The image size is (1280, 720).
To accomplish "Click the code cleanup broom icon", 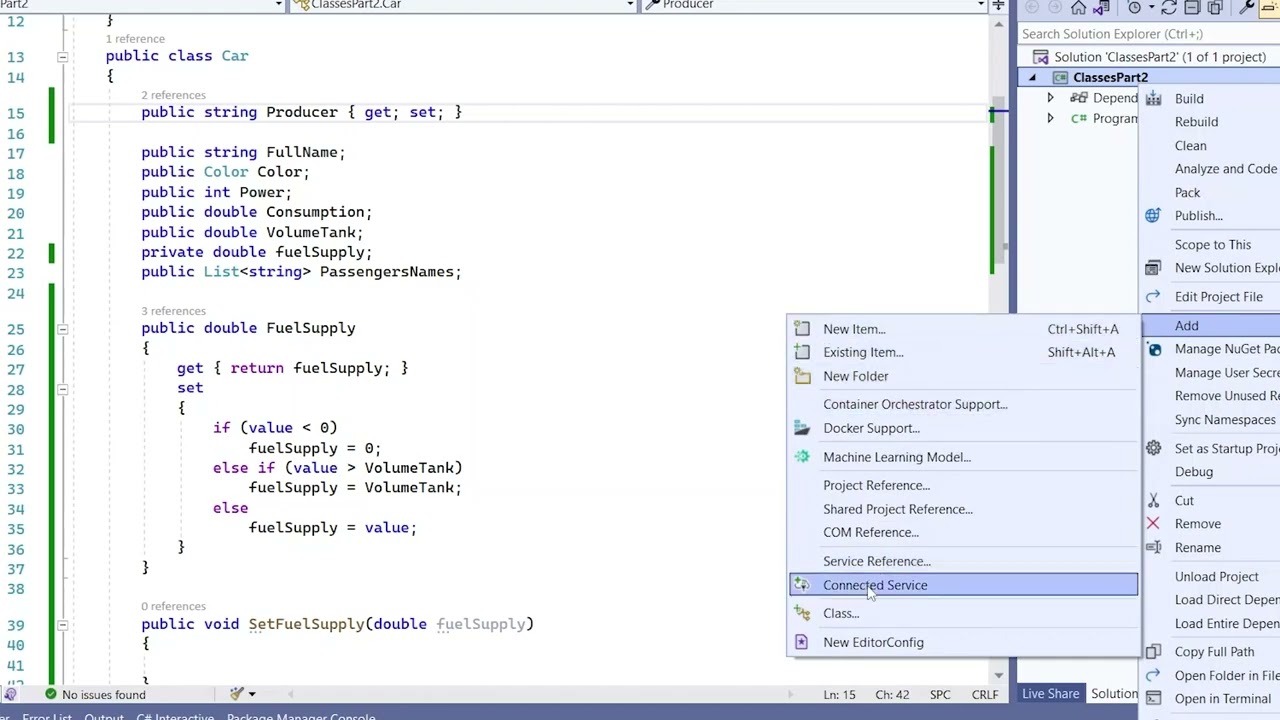I will (236, 694).
